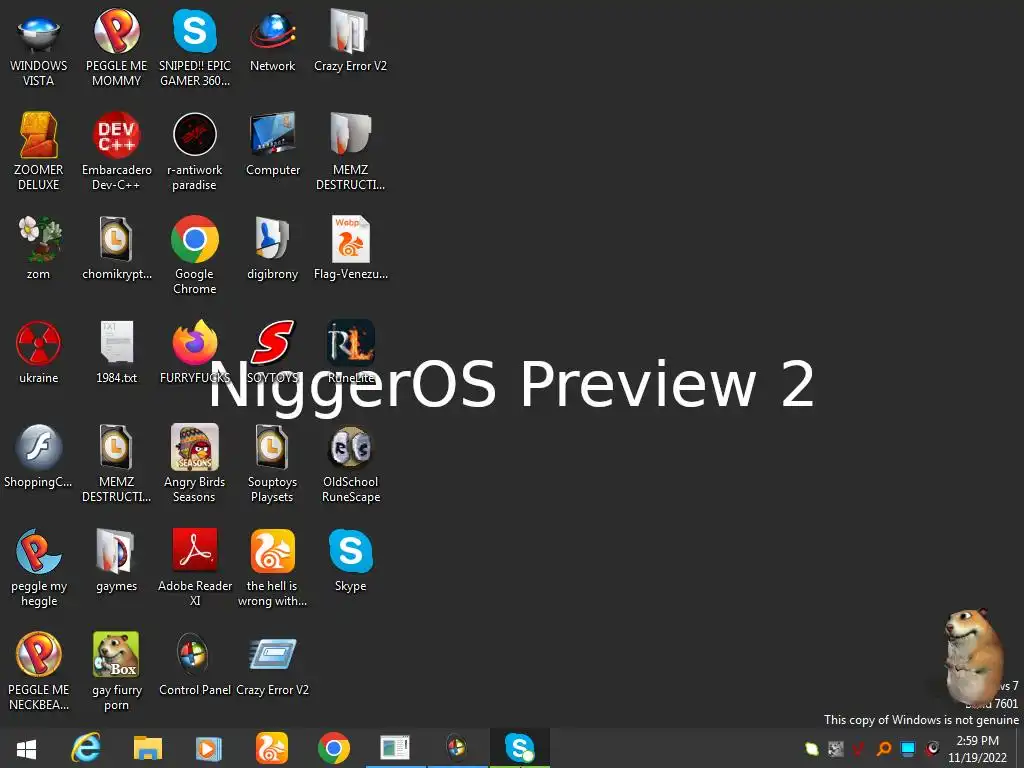The width and height of the screenshot is (1024, 768).
Task: Open File Explorer from the taskbar
Action: [148, 748]
